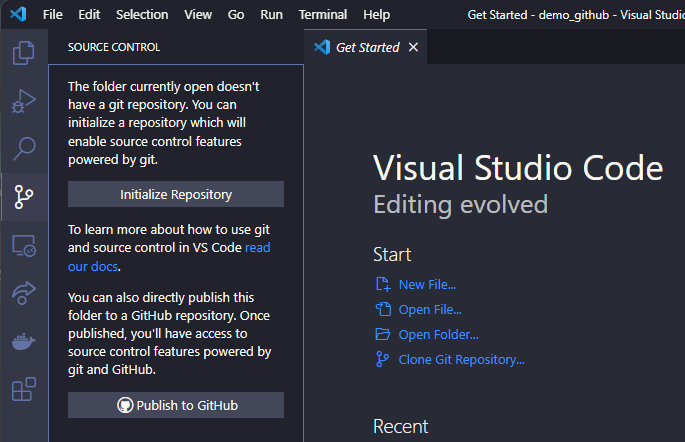Click the Open Folder... link
This screenshot has width=685, height=442.
[x=438, y=334]
